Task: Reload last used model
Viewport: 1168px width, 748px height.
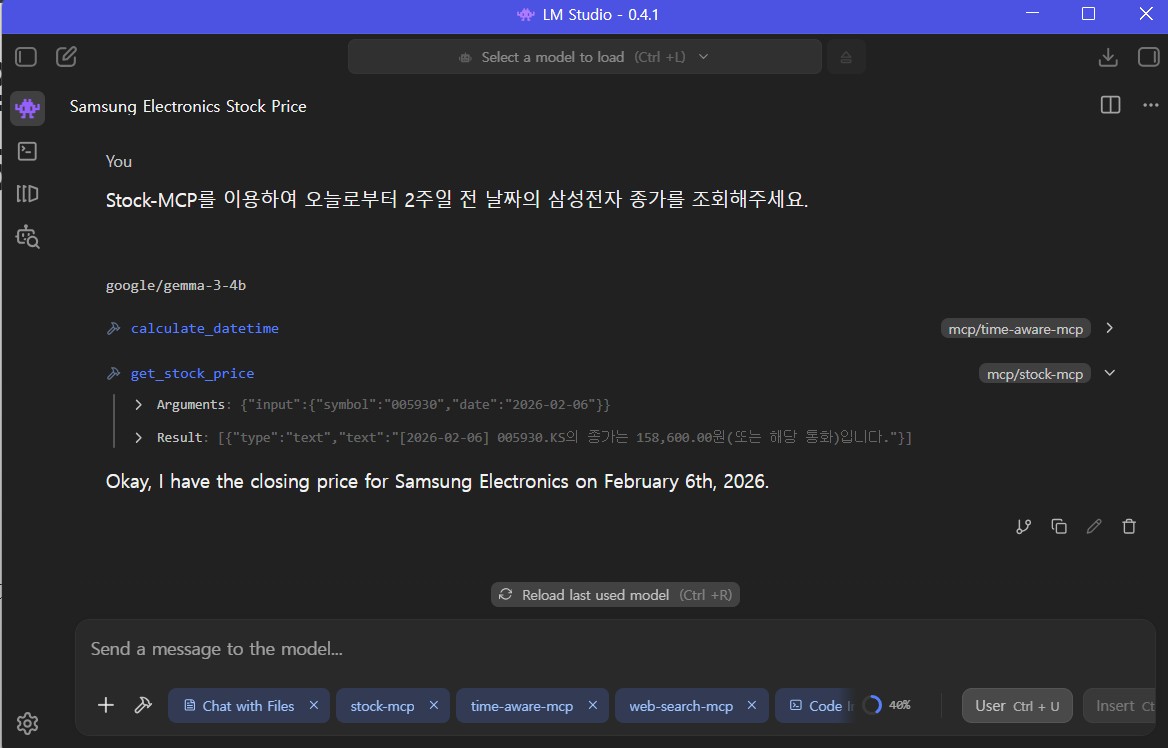Action: click(615, 595)
